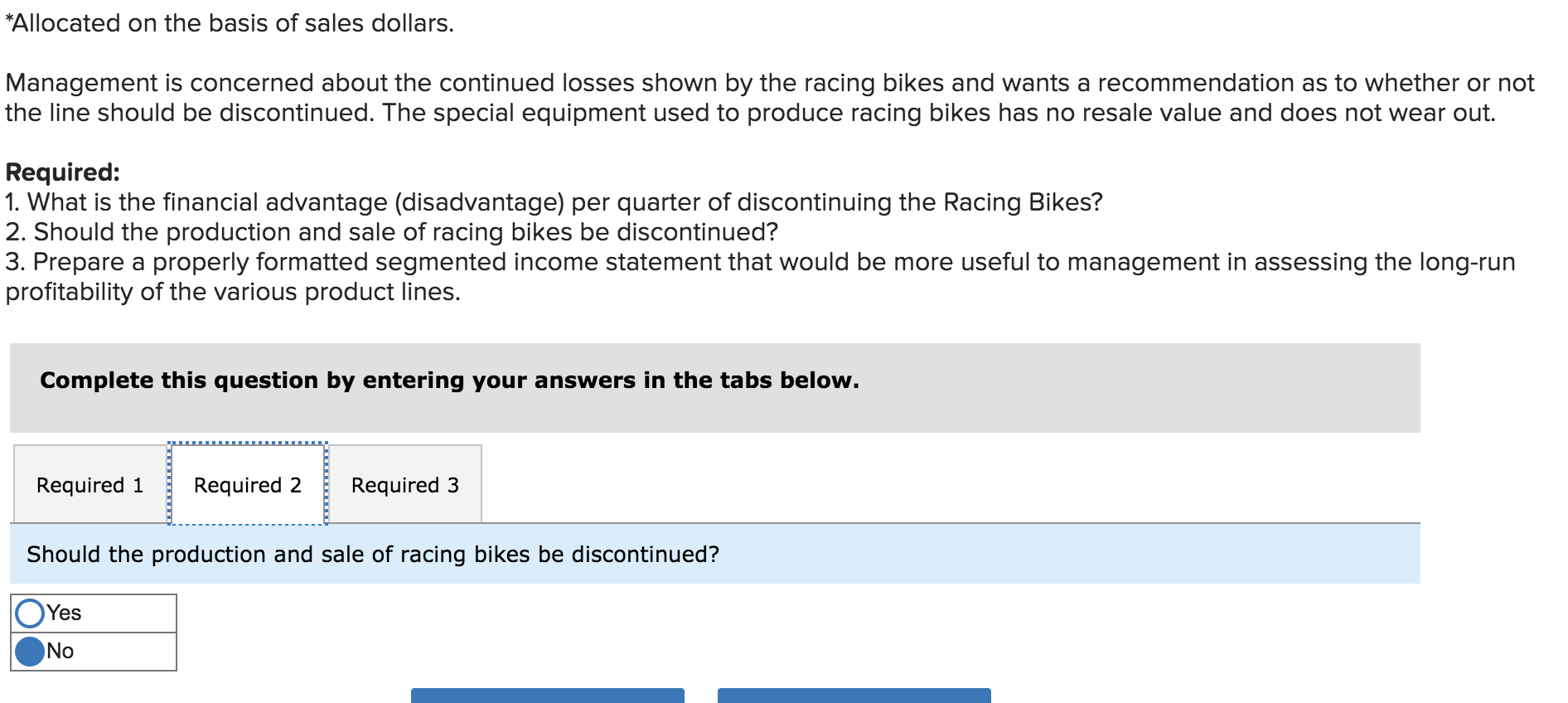Choose the No radio button
1568x703 pixels.
(30, 652)
